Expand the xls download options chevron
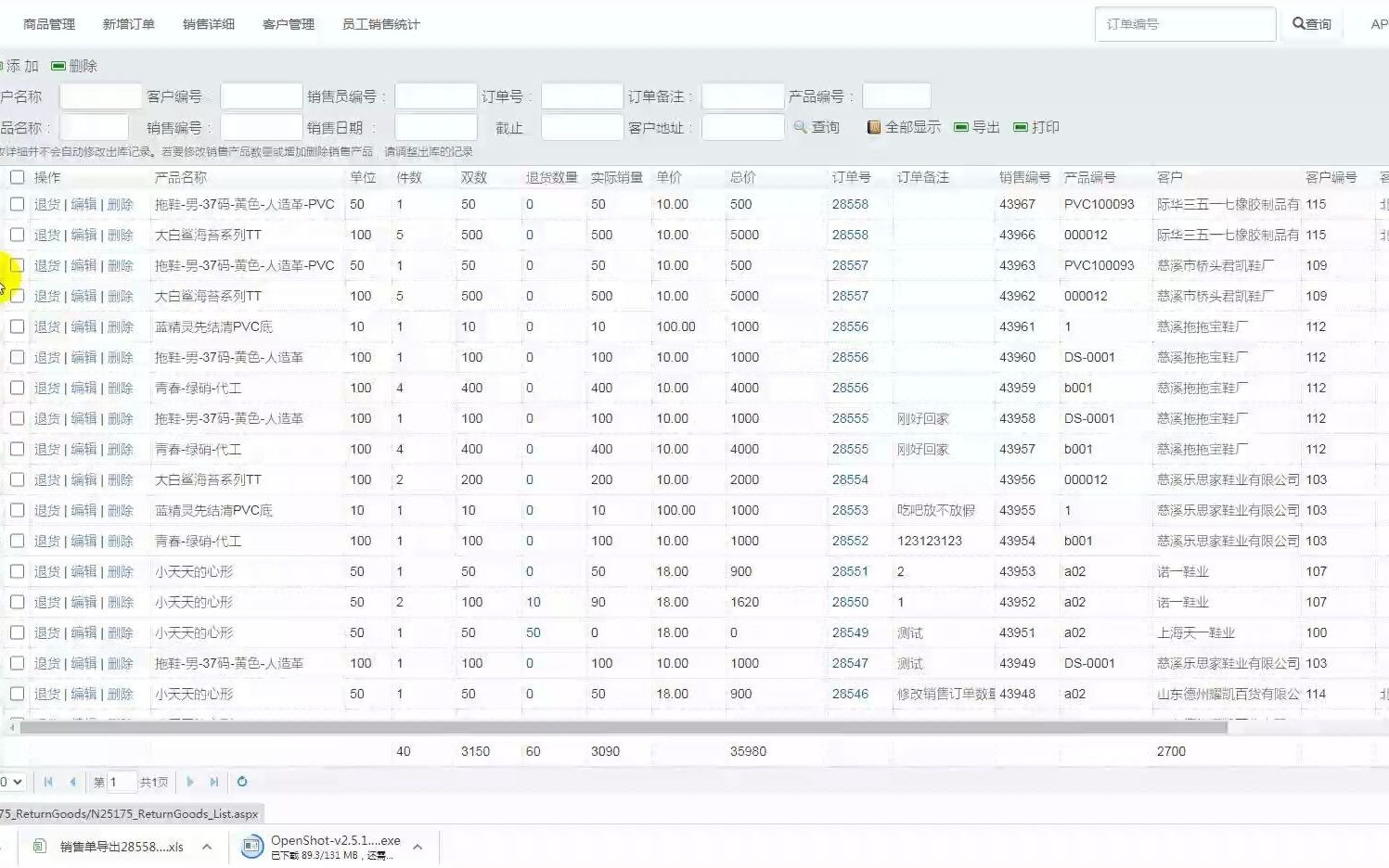 point(207,846)
